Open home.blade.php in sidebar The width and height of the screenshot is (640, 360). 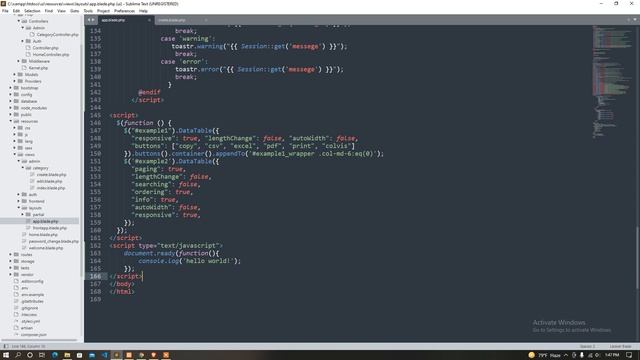coord(43,235)
